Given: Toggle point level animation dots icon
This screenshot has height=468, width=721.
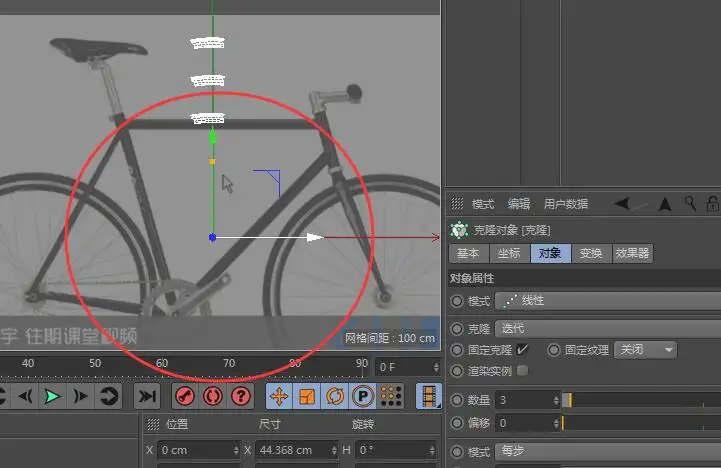Looking at the screenshot, I should coord(391,396).
